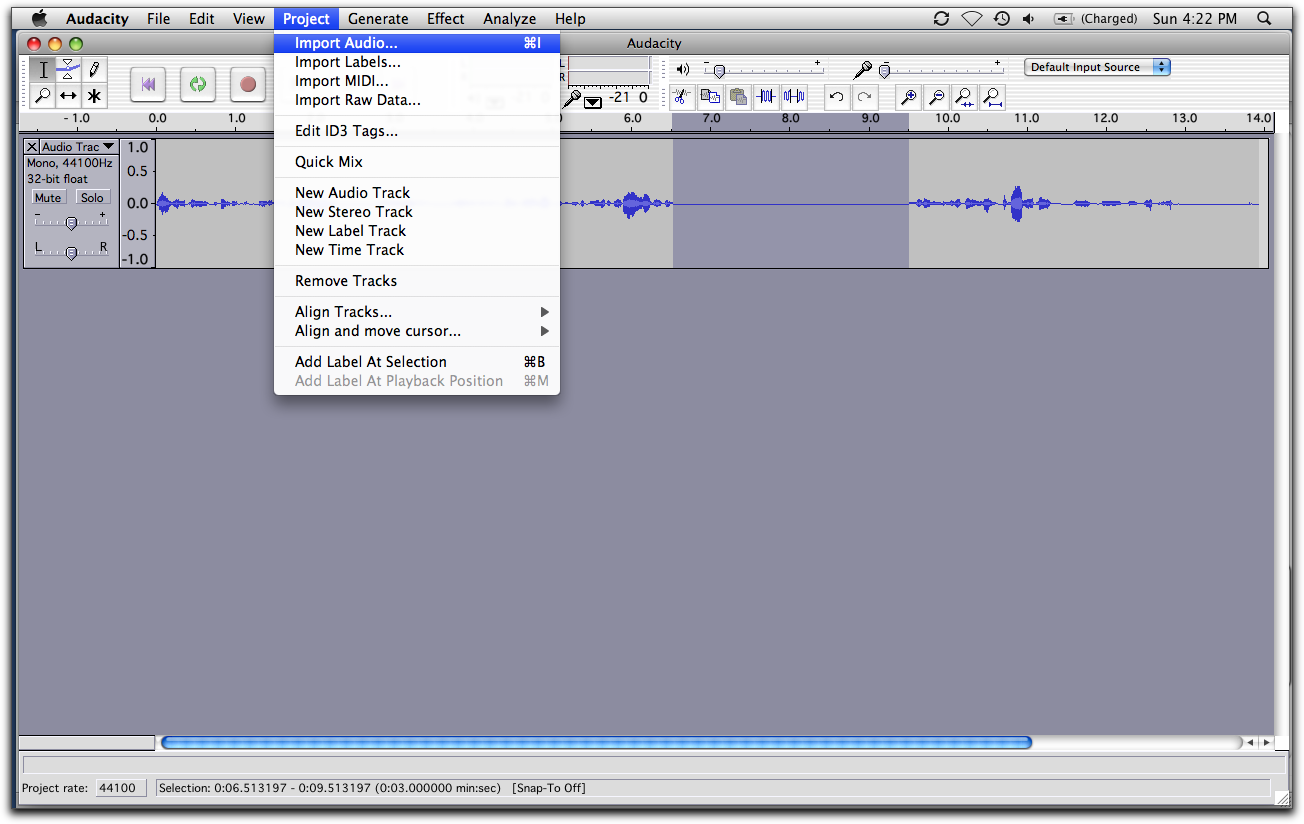The image size is (1304, 824).
Task: Choose New Audio Track menu item
Action: (417, 193)
